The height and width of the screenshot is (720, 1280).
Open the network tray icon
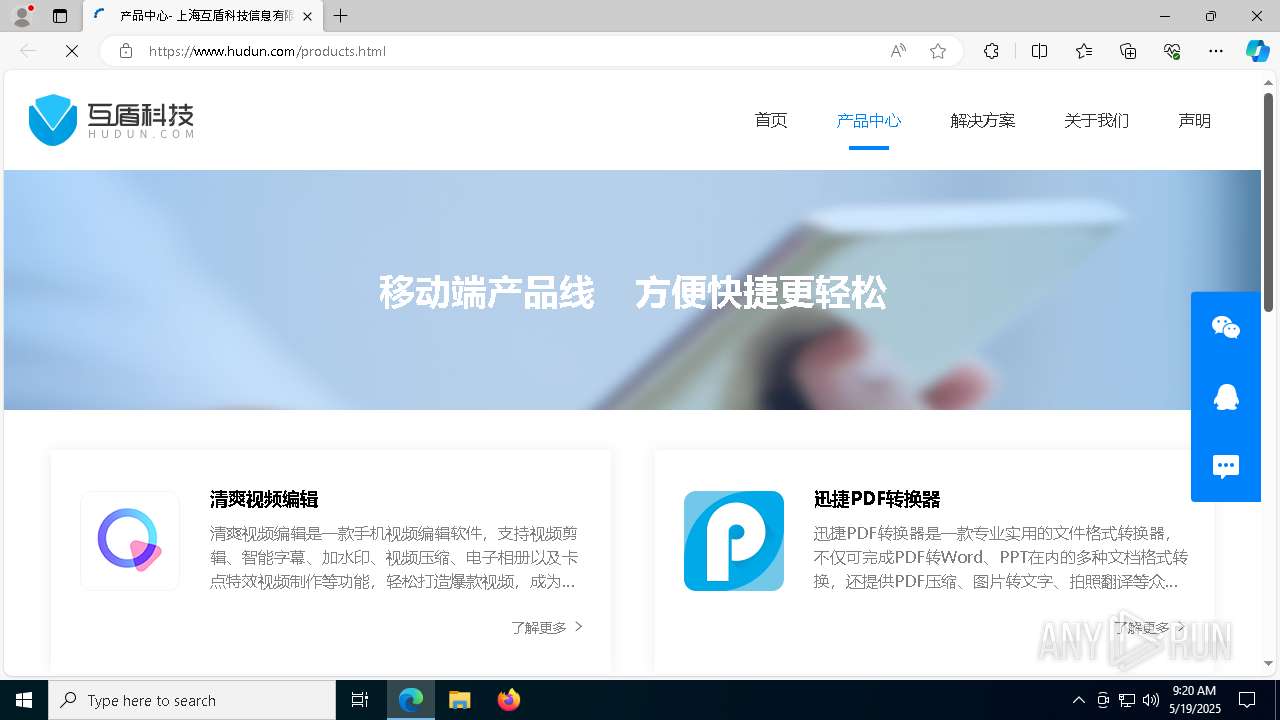(x=1126, y=700)
